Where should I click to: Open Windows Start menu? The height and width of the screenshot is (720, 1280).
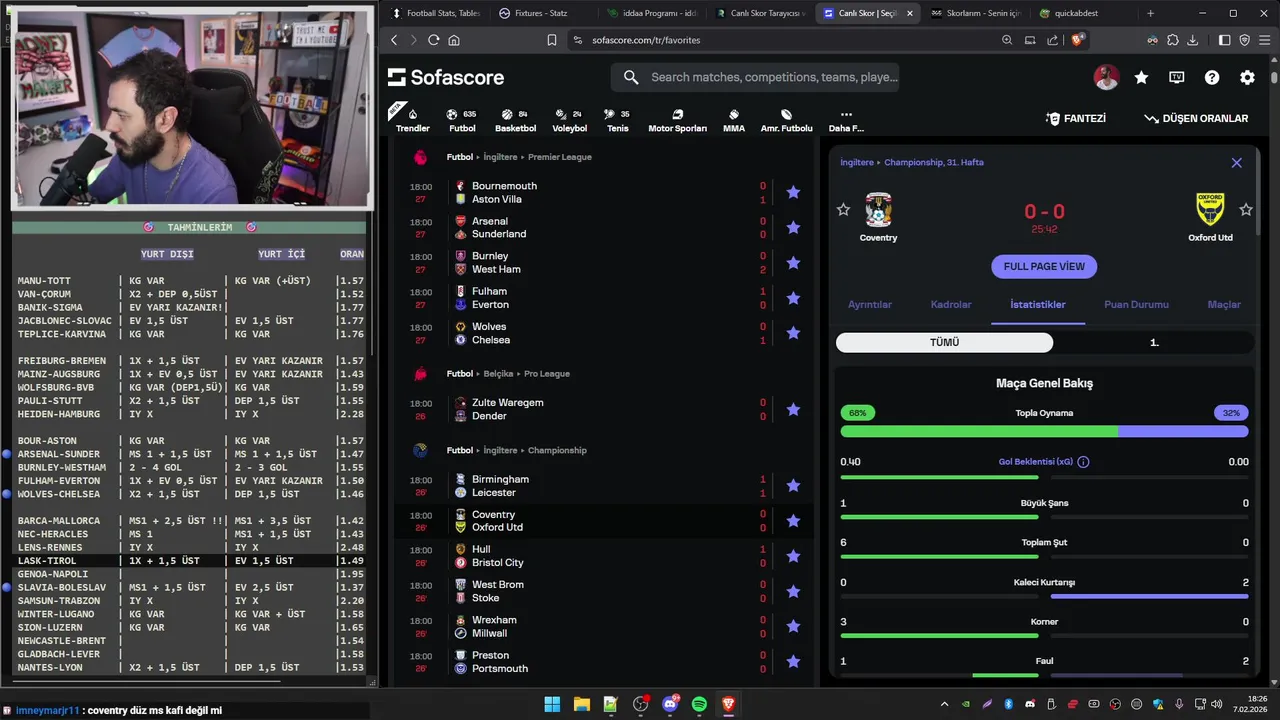point(552,704)
